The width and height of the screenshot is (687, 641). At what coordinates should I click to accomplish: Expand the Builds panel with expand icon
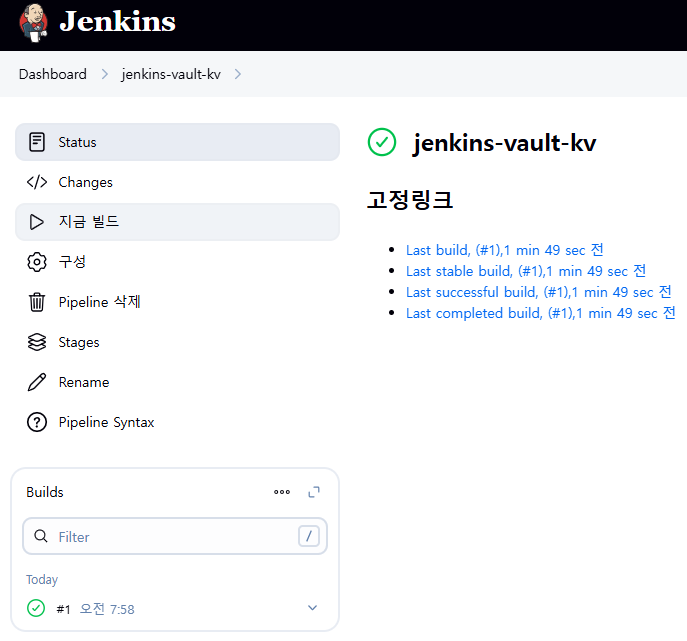pos(314,492)
